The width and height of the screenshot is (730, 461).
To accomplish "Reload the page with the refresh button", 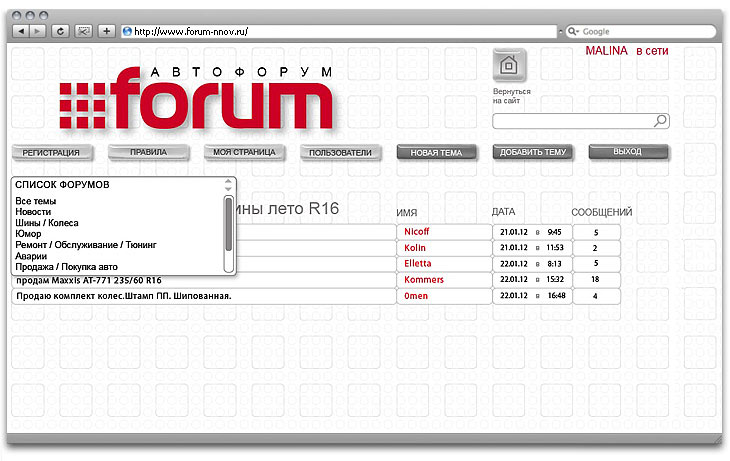I will 60,31.
